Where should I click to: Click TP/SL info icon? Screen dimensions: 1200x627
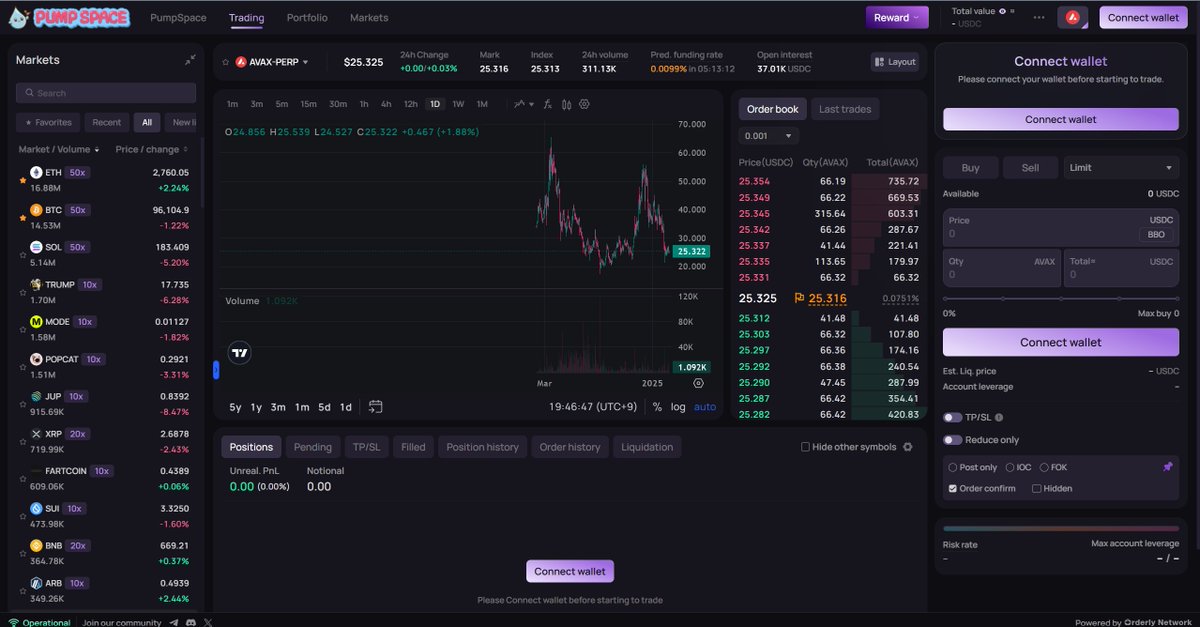coord(999,418)
